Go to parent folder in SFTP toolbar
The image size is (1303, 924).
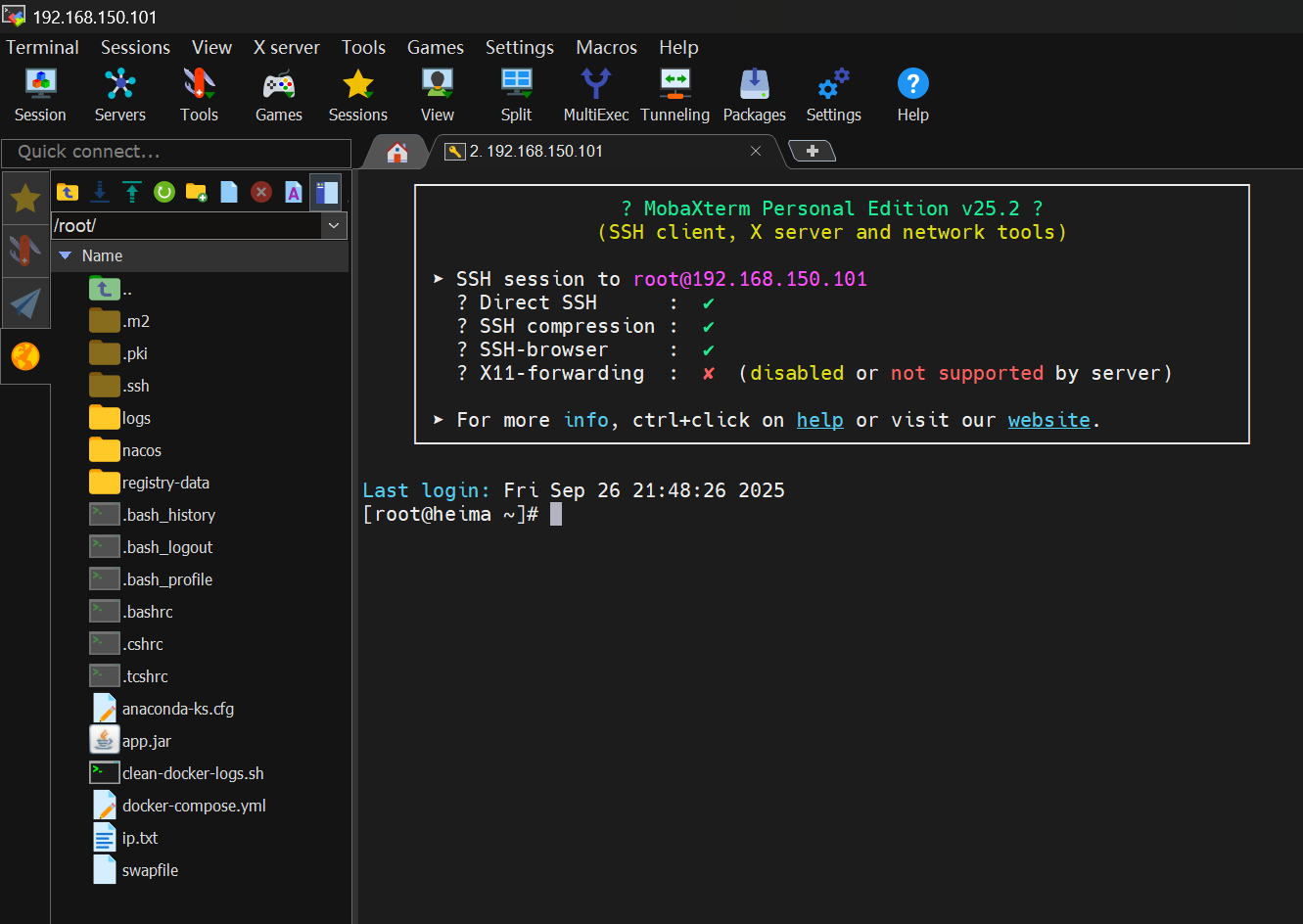(68, 192)
